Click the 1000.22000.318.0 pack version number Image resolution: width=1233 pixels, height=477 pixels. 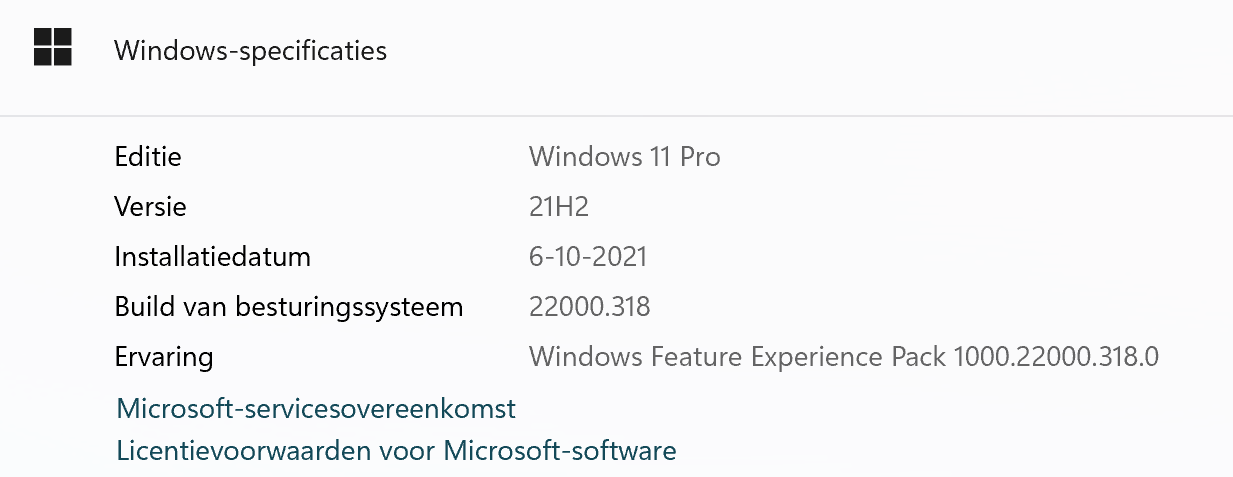pos(1057,357)
